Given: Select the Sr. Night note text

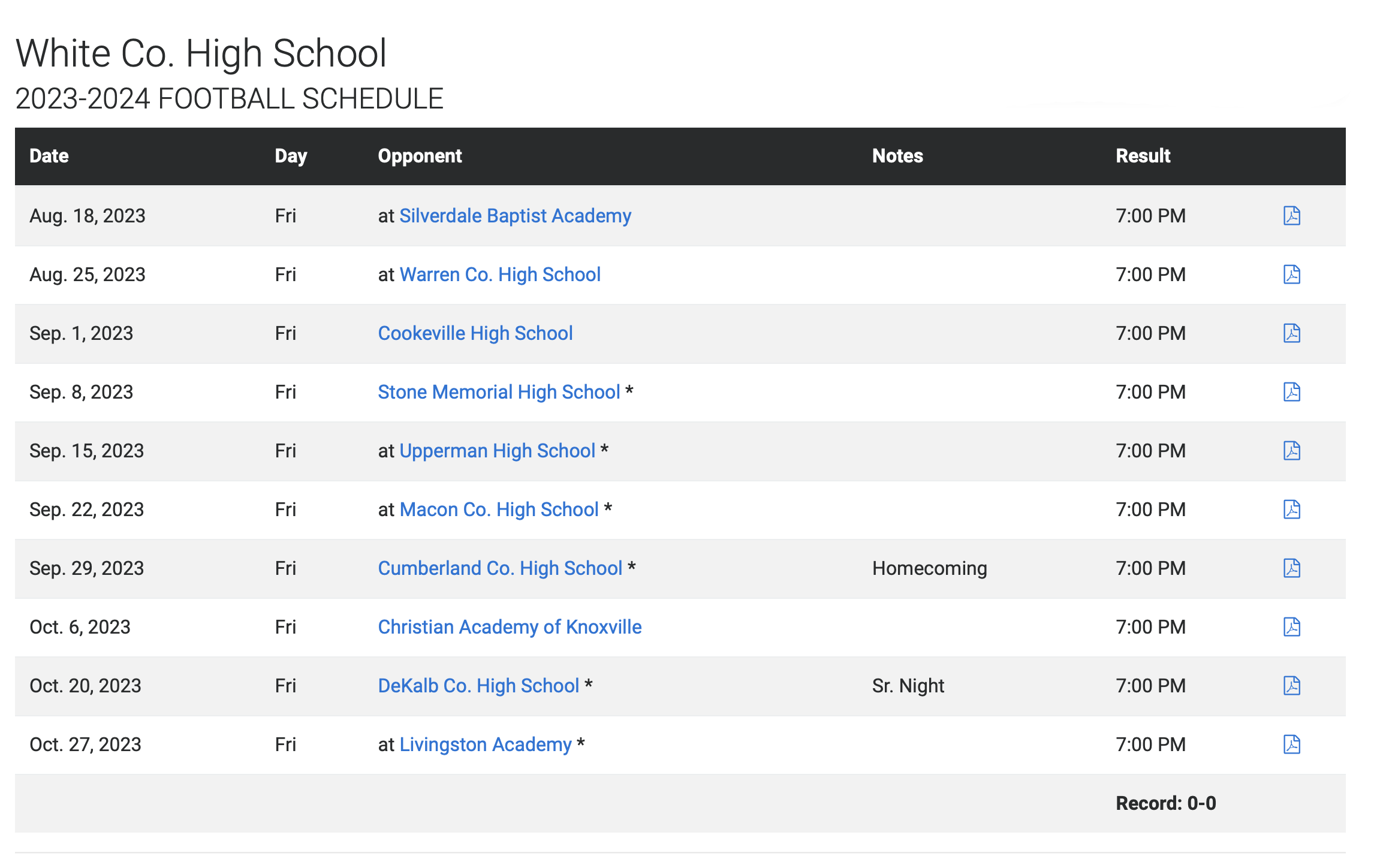Looking at the screenshot, I should (x=908, y=686).
